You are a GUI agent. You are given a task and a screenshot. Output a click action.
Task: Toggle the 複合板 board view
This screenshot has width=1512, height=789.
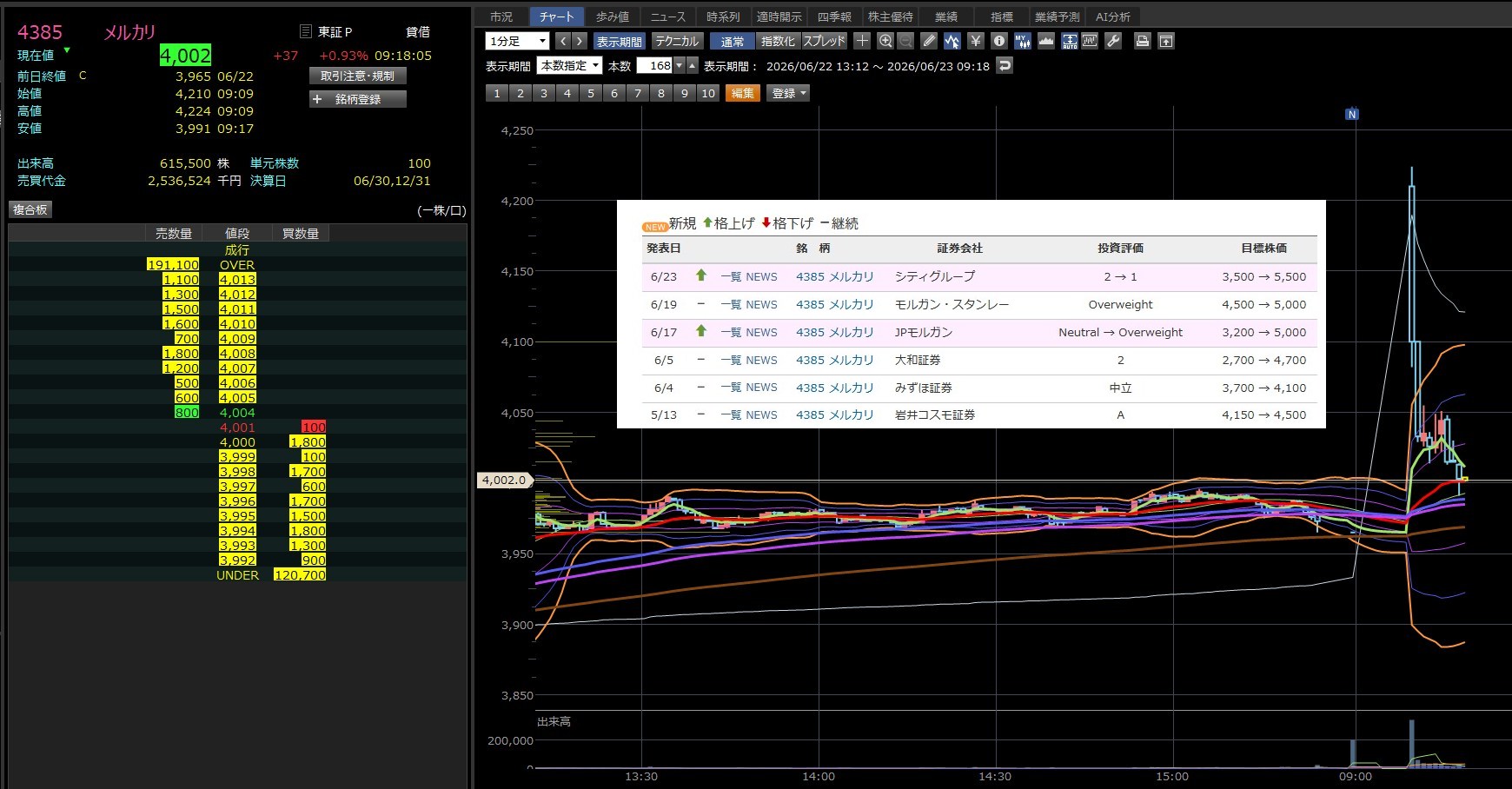[x=30, y=209]
